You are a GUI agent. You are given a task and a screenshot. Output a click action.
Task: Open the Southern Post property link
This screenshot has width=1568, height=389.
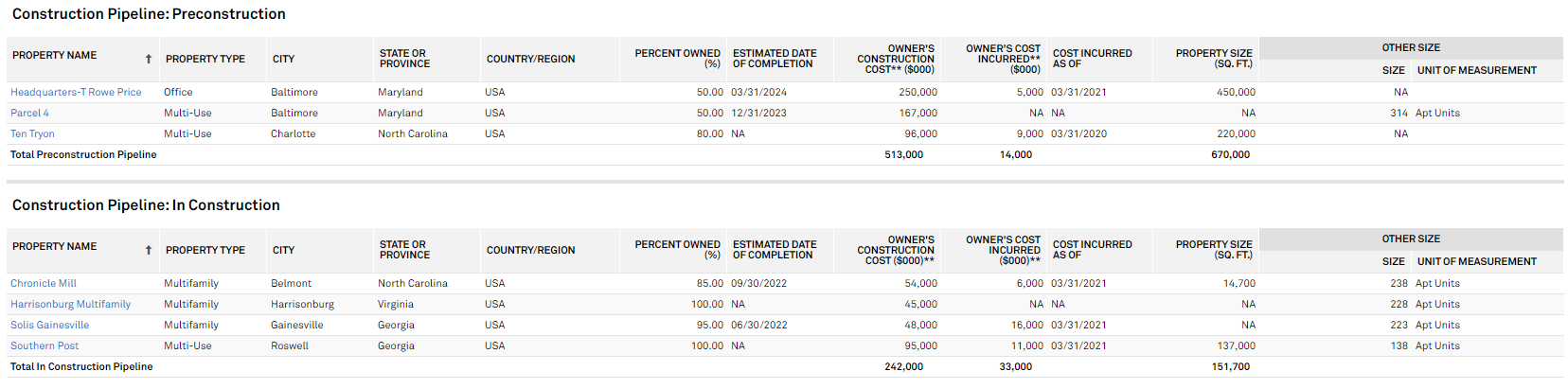pyautogui.click(x=45, y=345)
